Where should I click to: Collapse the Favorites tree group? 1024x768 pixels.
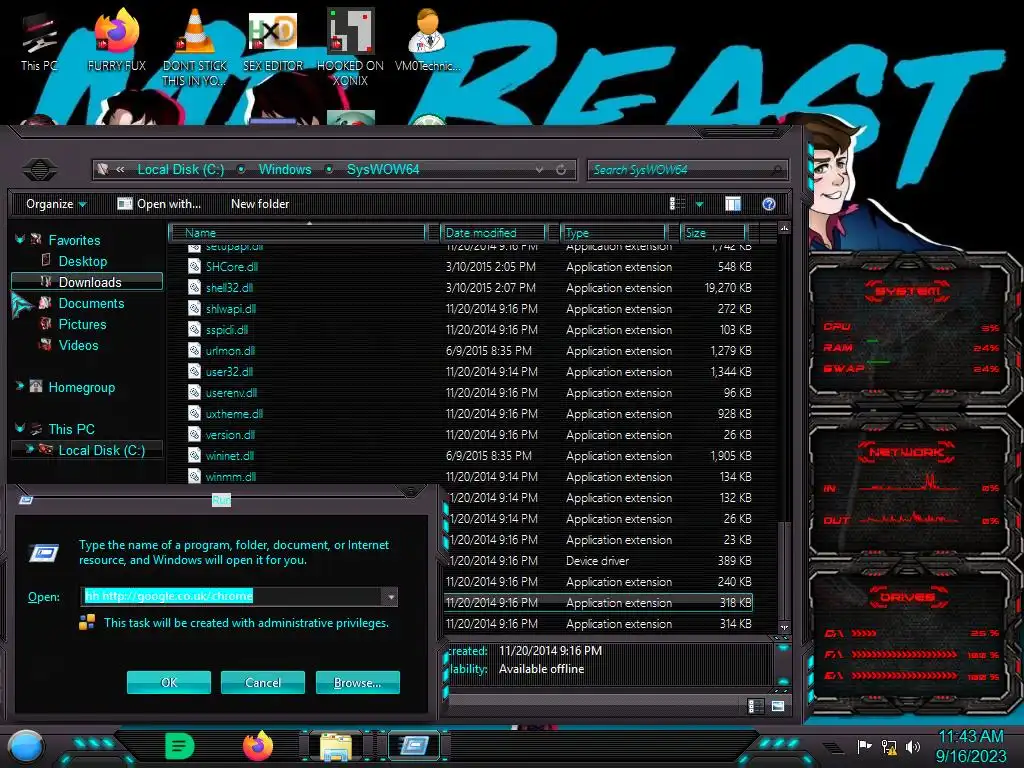click(20, 240)
